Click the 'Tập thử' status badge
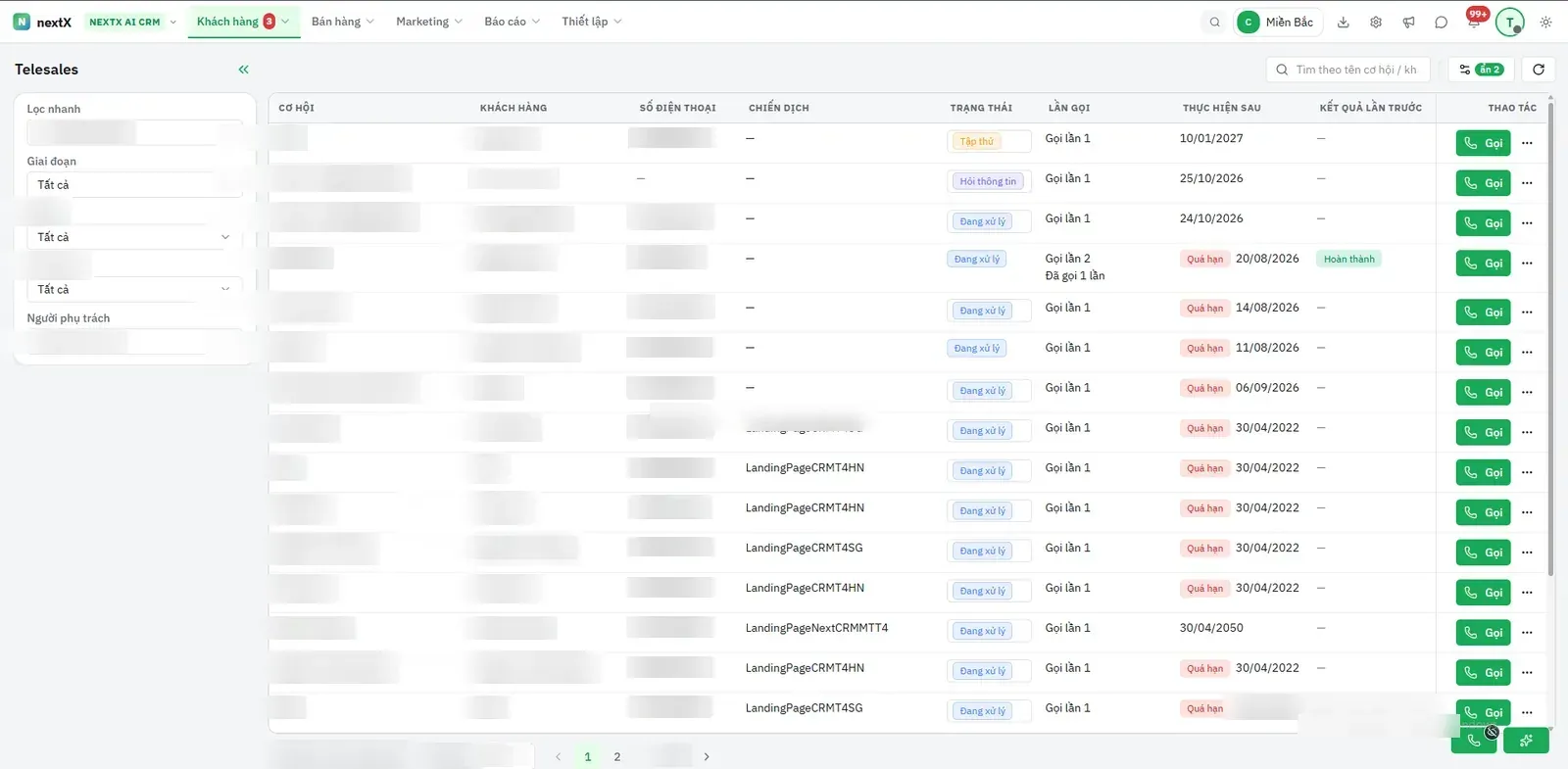This screenshot has height=769, width=1568. click(976, 142)
